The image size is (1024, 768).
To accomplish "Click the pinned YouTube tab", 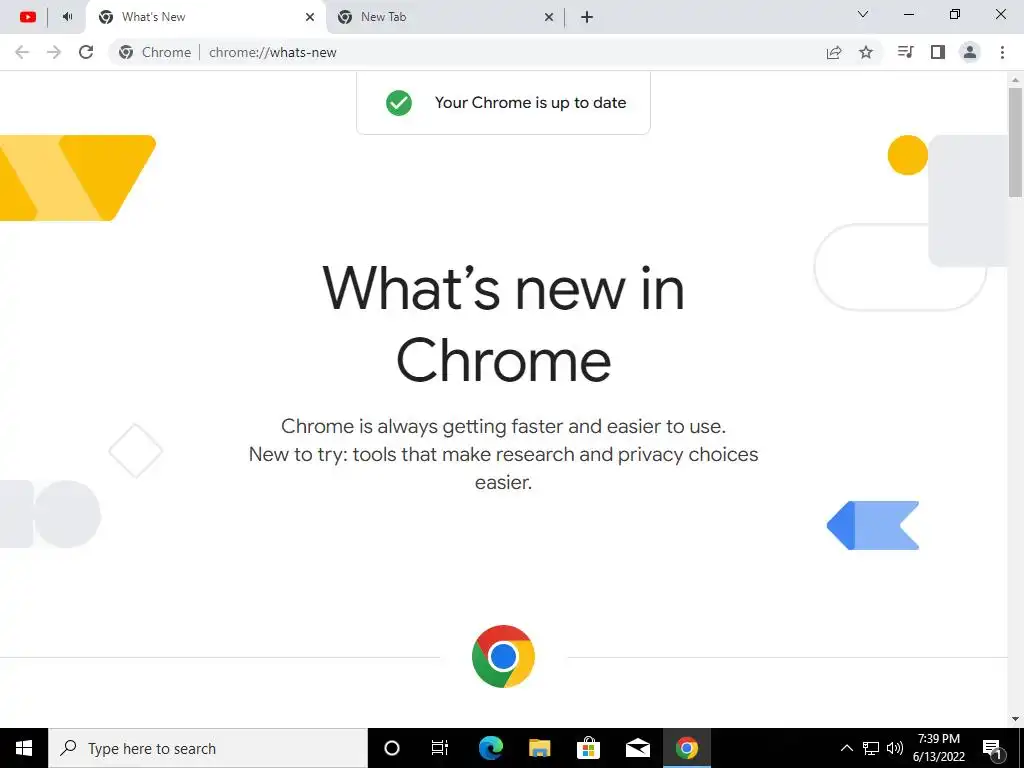I will (28, 17).
